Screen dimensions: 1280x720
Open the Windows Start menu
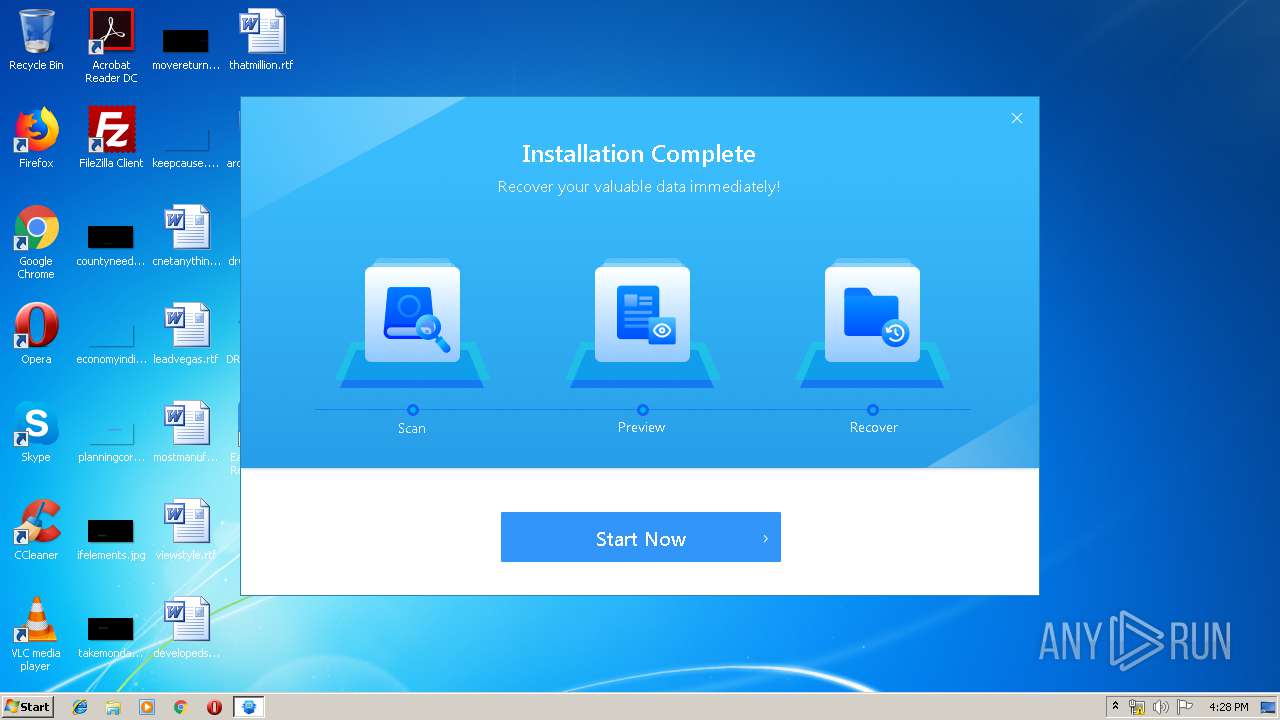coord(28,706)
